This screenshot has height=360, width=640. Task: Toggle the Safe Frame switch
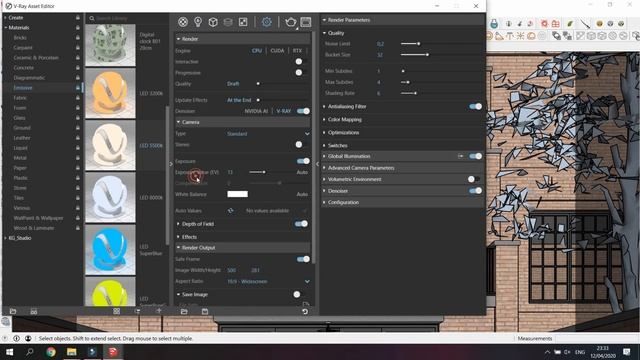click(303, 259)
